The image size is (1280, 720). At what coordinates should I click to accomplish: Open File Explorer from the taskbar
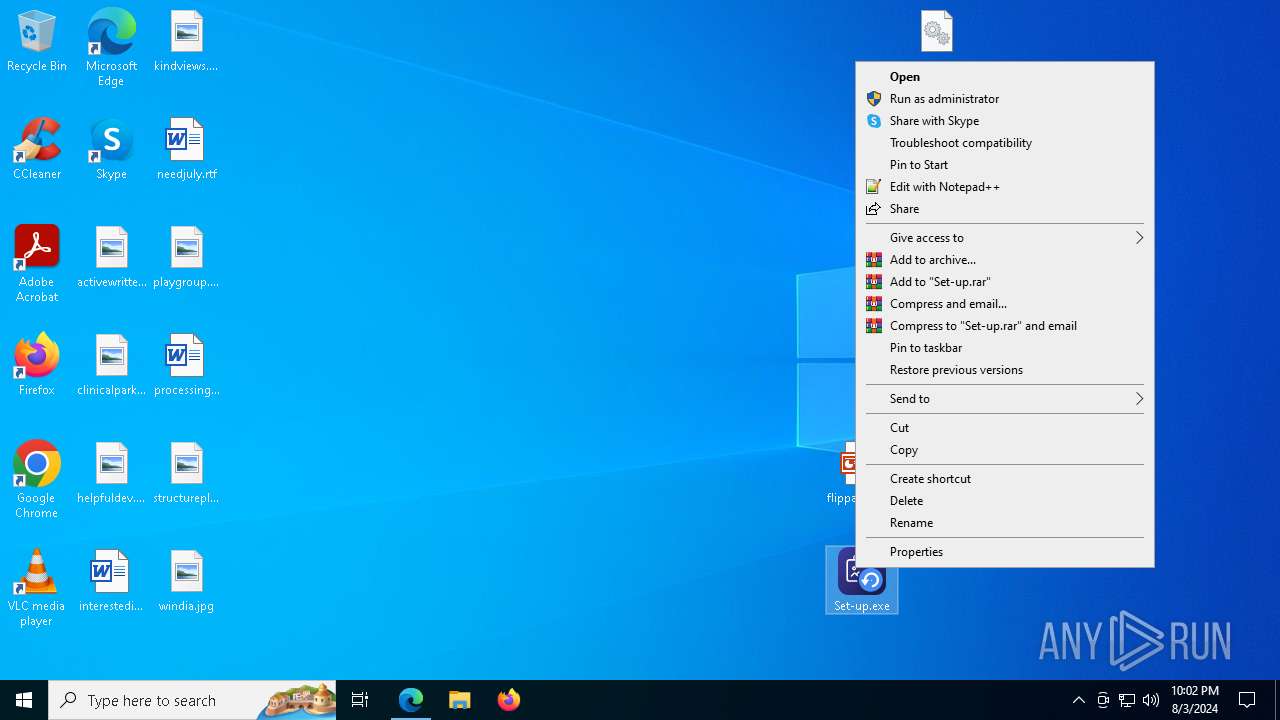pyautogui.click(x=459, y=700)
